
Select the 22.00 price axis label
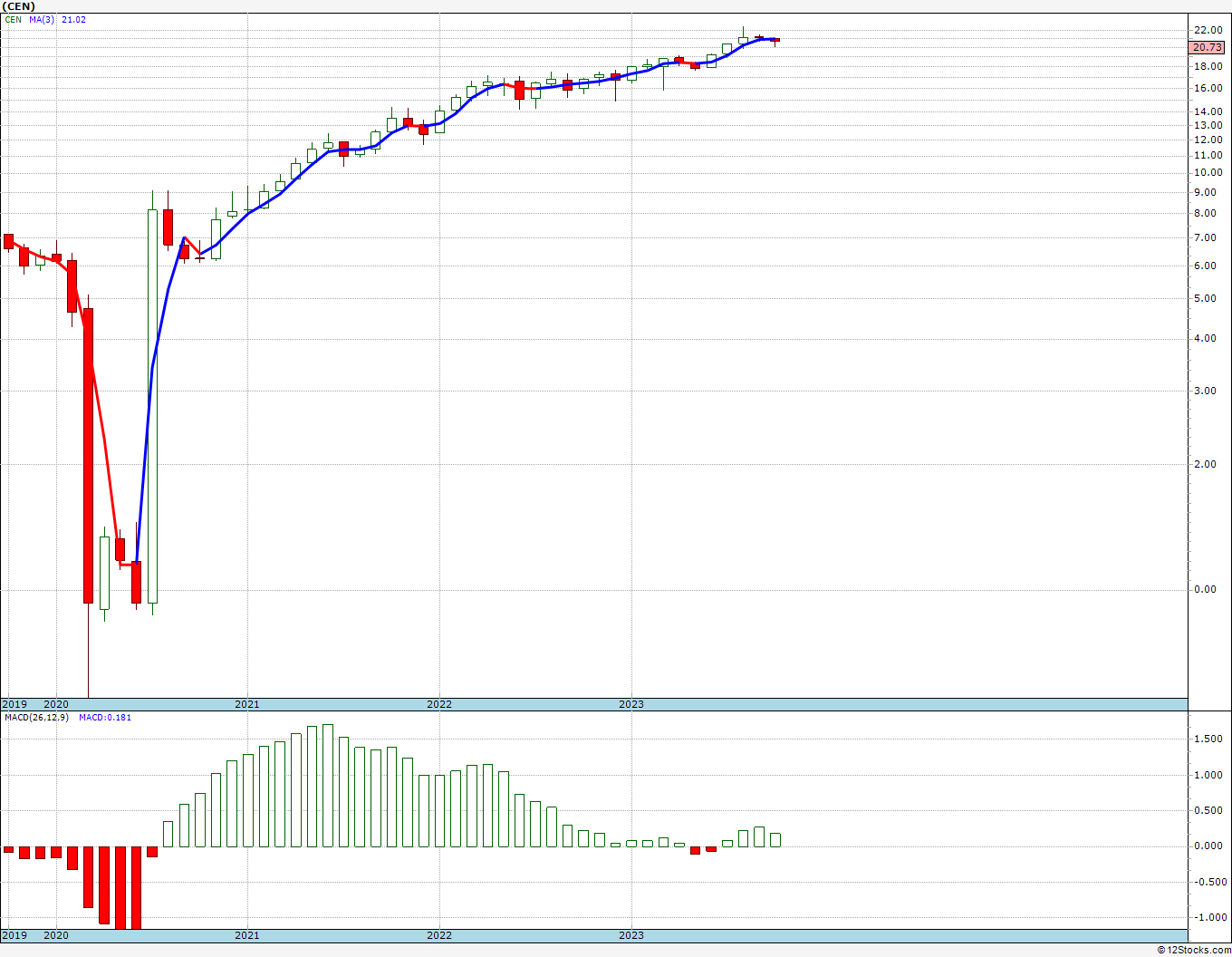click(1208, 31)
